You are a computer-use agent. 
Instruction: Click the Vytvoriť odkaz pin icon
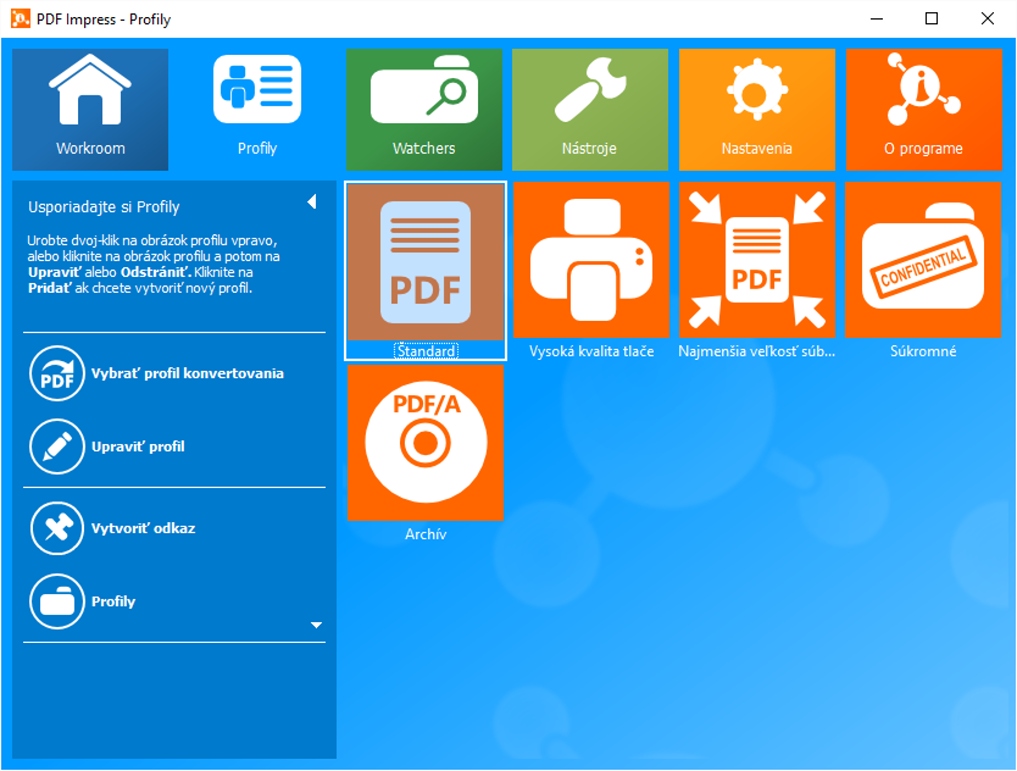click(58, 528)
